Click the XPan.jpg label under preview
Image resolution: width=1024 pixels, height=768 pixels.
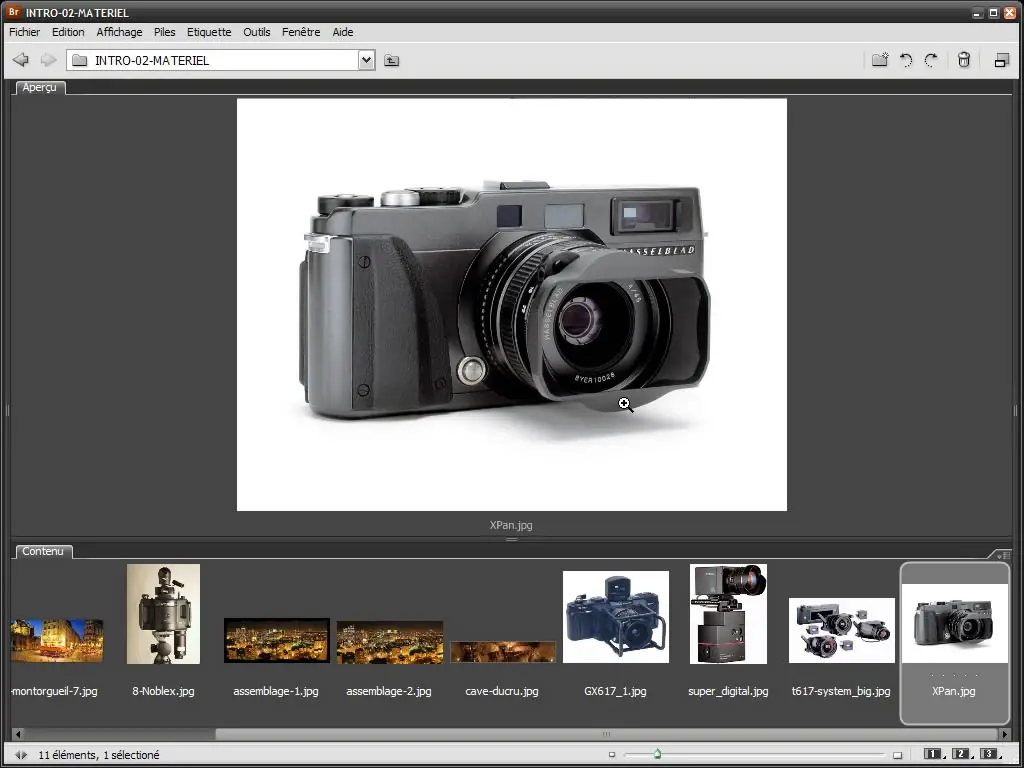click(511, 525)
